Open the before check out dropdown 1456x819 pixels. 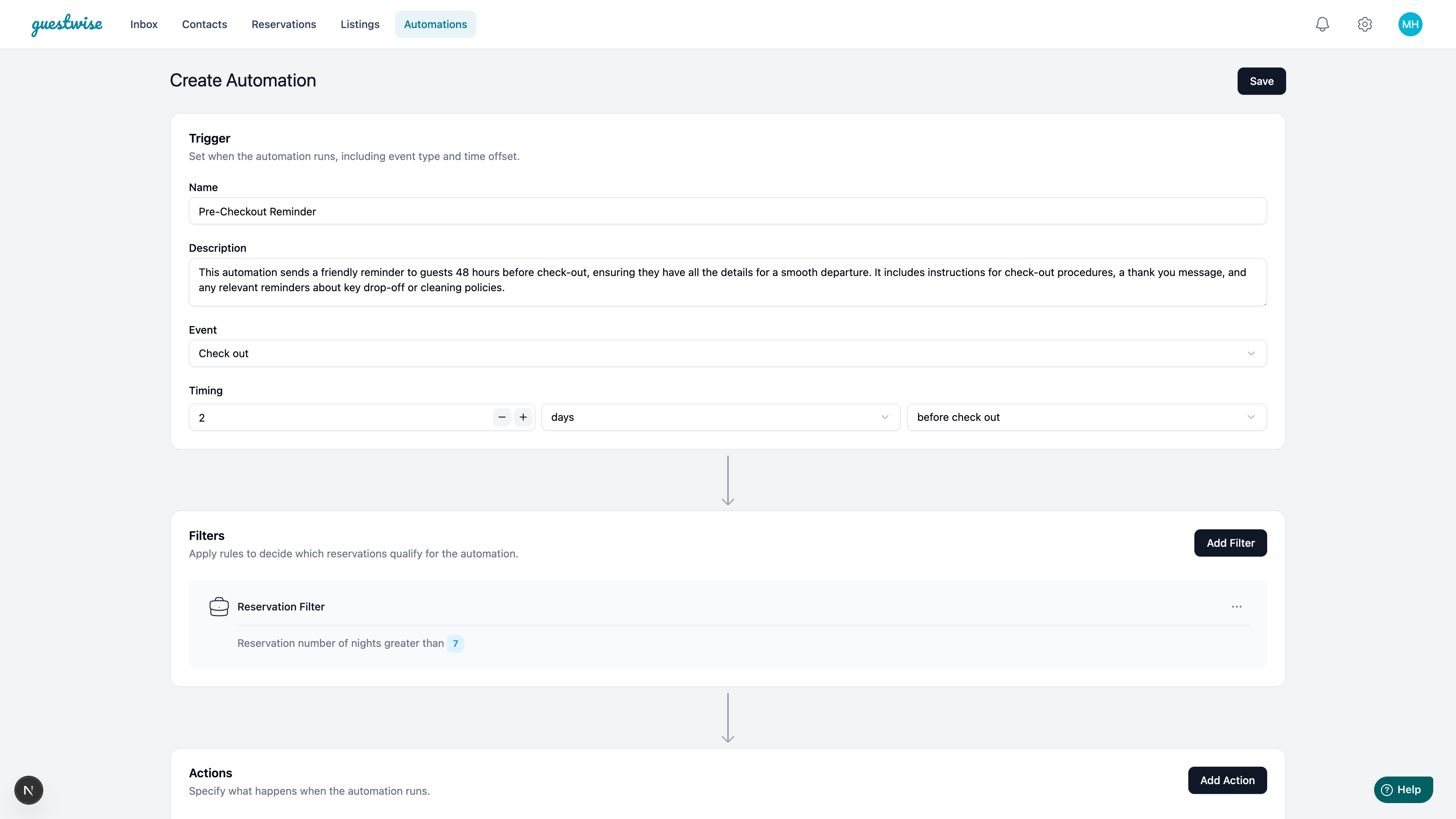click(x=1086, y=417)
